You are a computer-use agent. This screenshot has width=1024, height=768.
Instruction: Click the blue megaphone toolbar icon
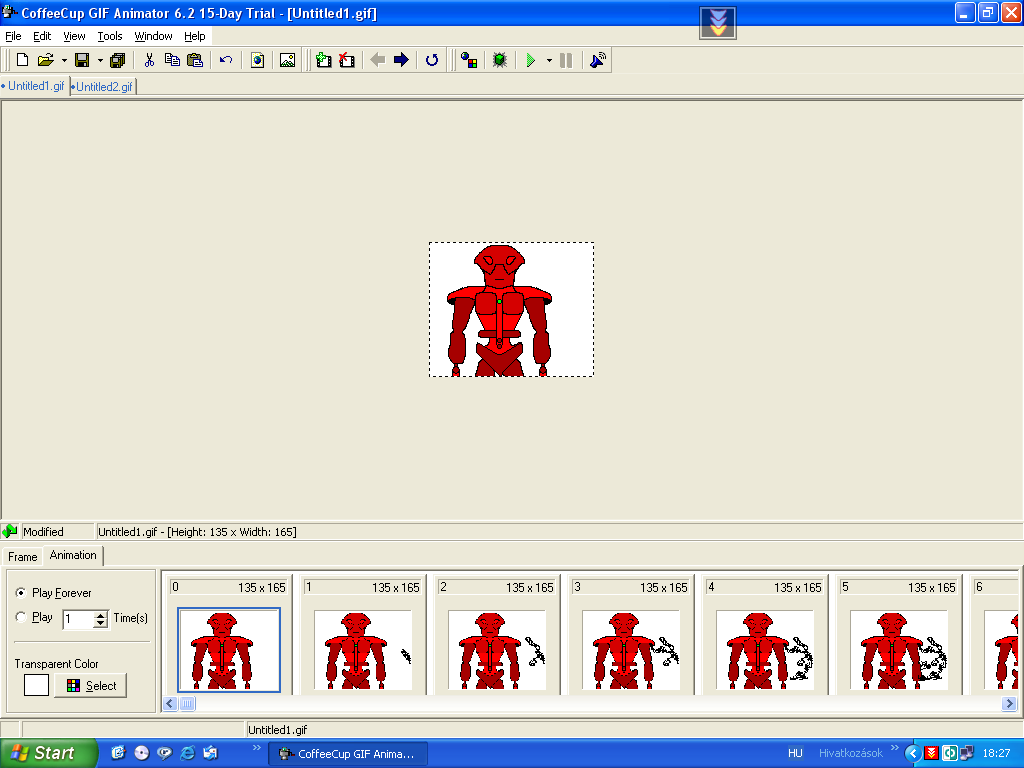(597, 60)
